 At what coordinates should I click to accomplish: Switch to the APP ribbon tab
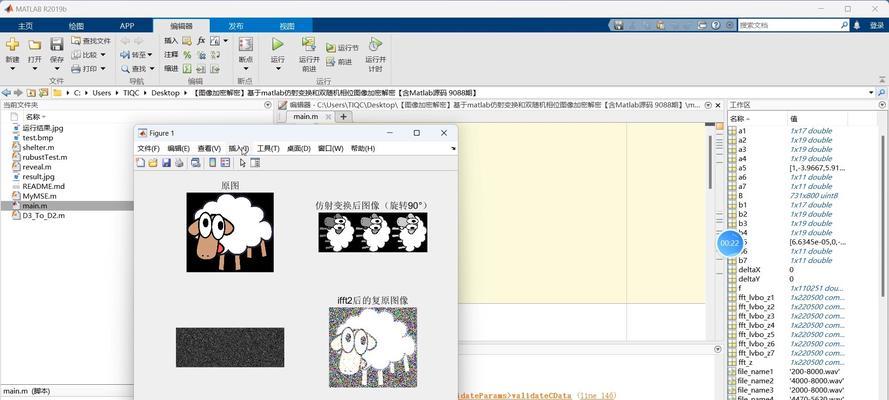tap(127, 26)
